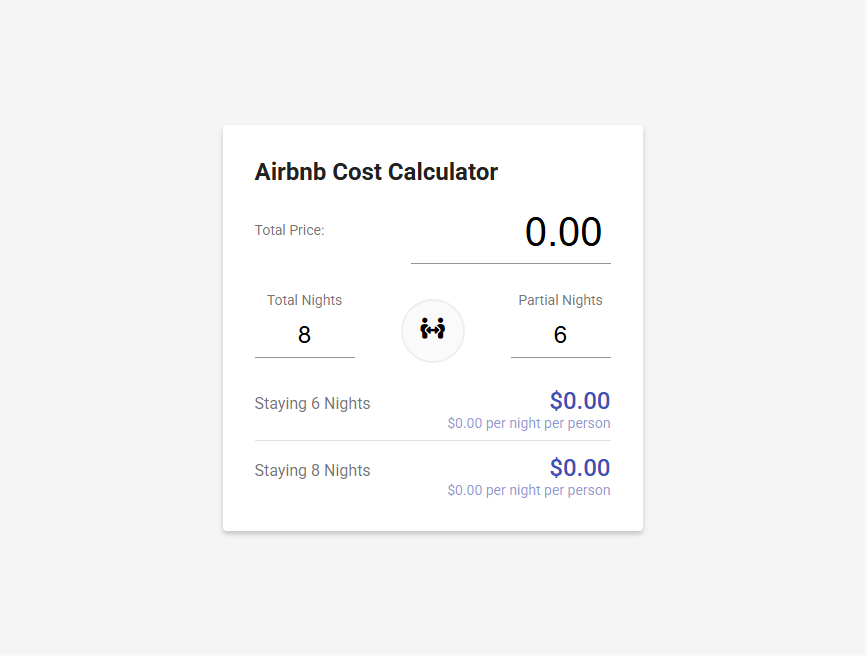
Task: Click the $0.00 amount for 8 nights
Action: click(x=580, y=468)
